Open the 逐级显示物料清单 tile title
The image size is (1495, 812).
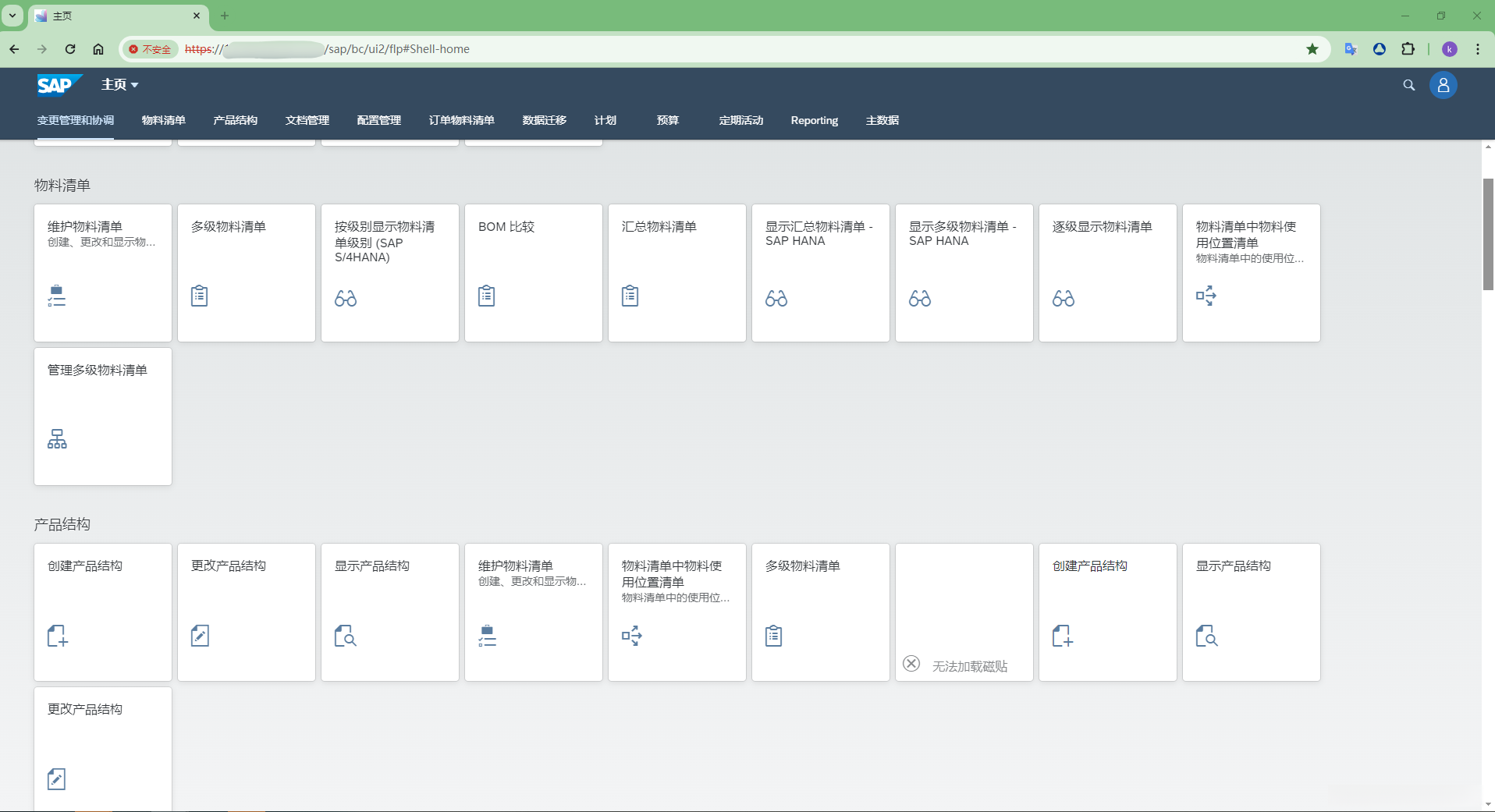1103,226
